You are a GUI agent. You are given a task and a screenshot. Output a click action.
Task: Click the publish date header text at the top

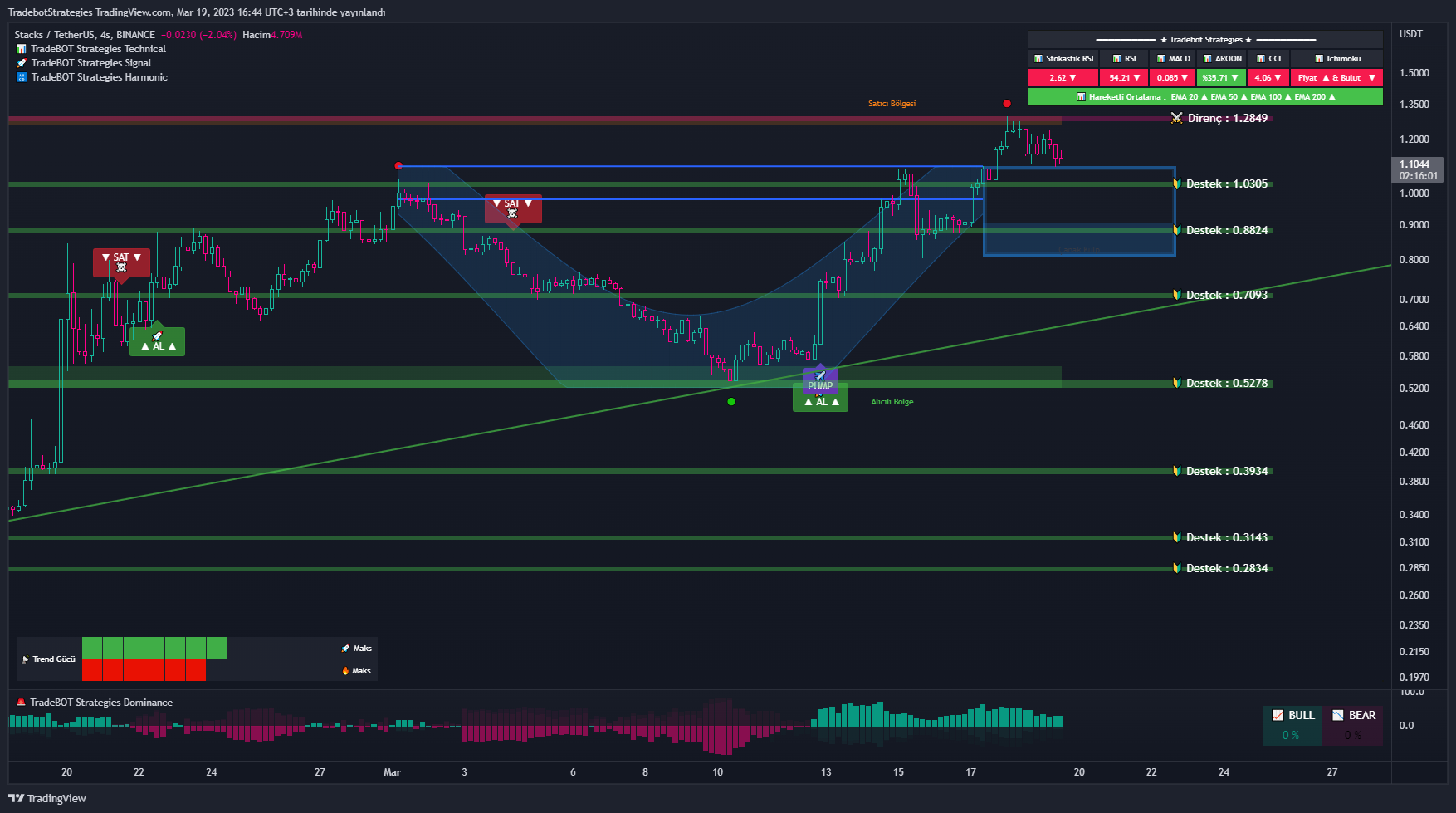(x=197, y=12)
